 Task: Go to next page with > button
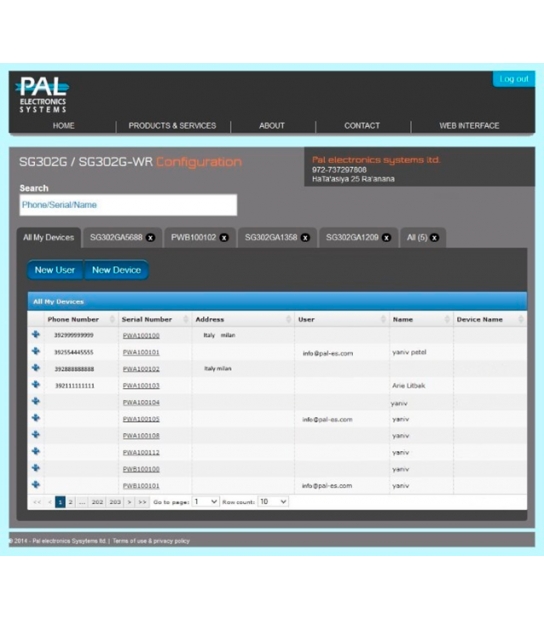click(x=129, y=502)
